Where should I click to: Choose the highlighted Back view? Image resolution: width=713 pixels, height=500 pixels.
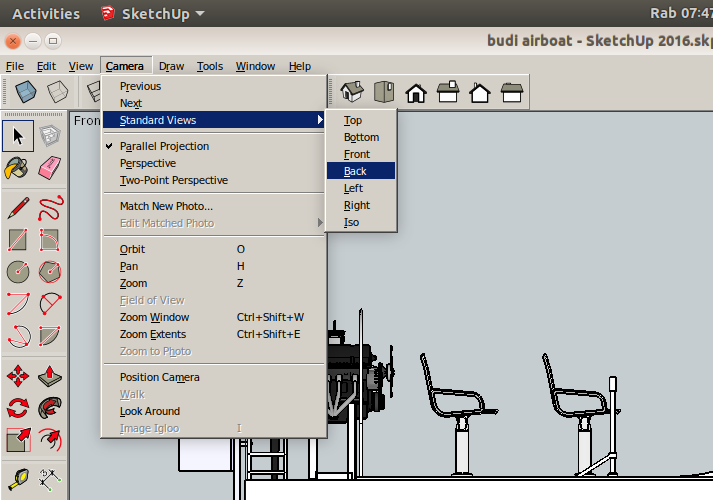pyautogui.click(x=361, y=171)
